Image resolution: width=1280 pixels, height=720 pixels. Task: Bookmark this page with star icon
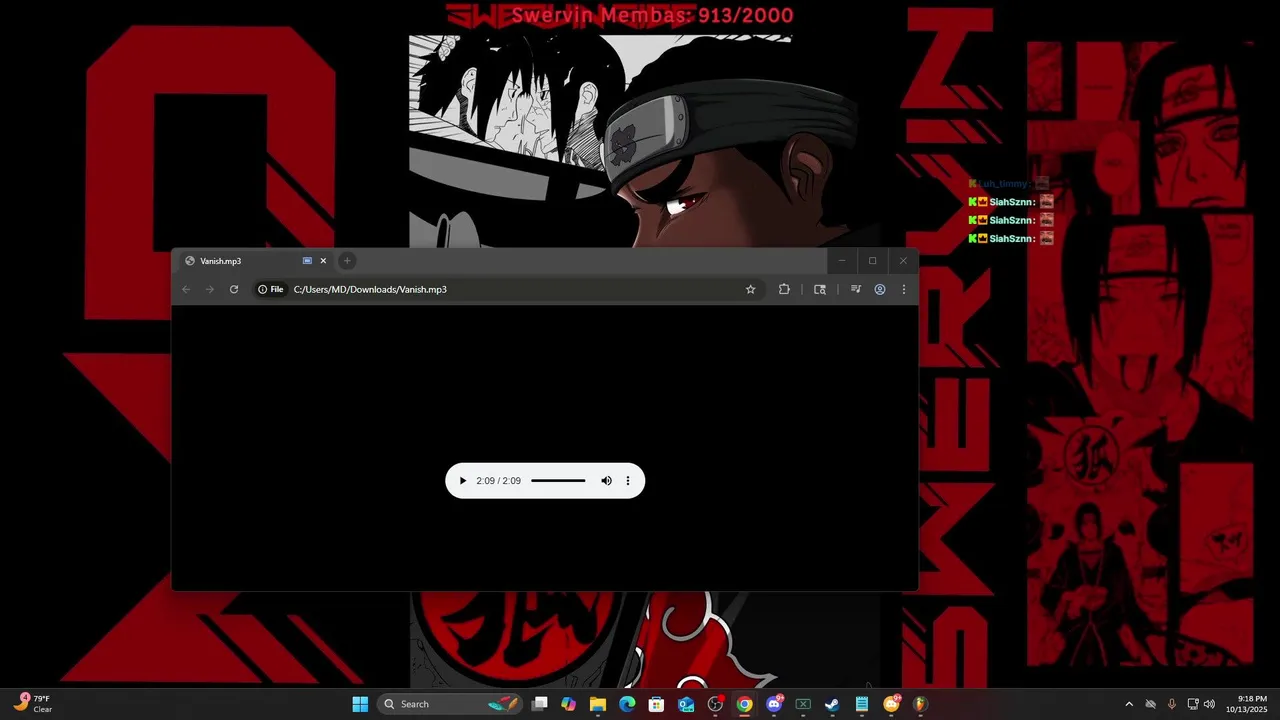750,289
